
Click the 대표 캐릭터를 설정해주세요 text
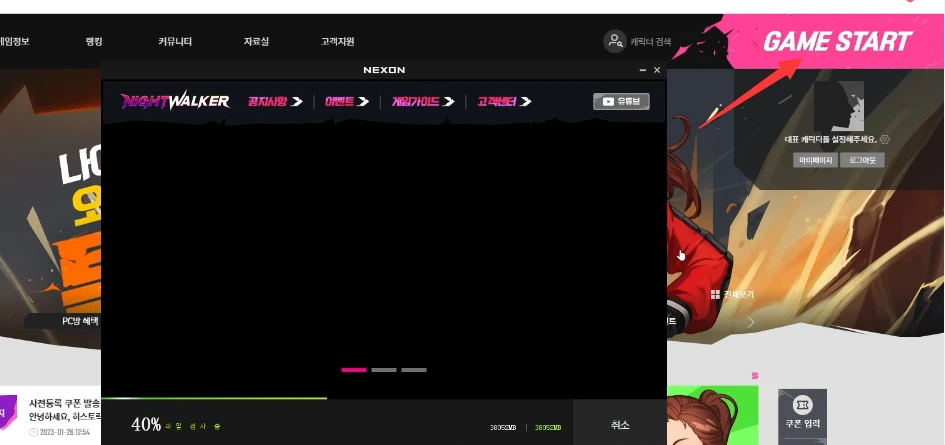pyautogui.click(x=831, y=139)
